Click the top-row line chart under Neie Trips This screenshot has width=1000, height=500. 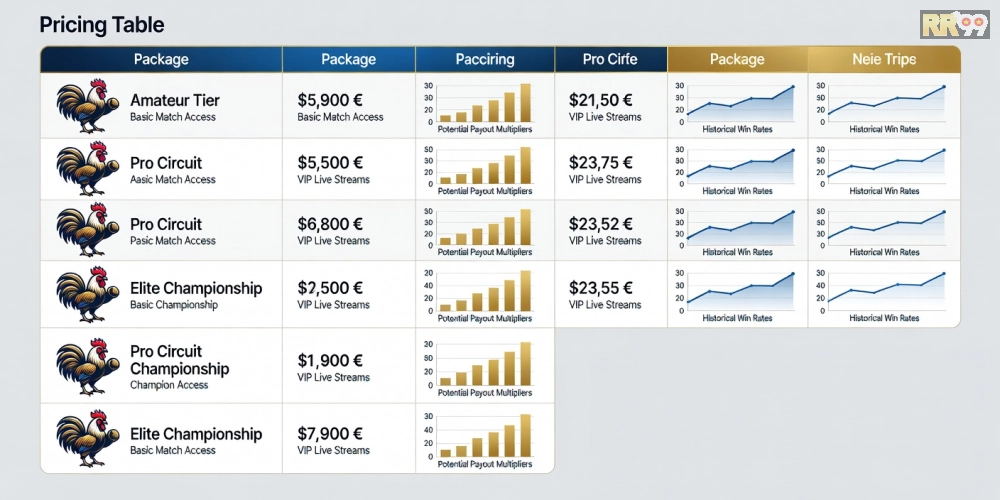[x=884, y=102]
